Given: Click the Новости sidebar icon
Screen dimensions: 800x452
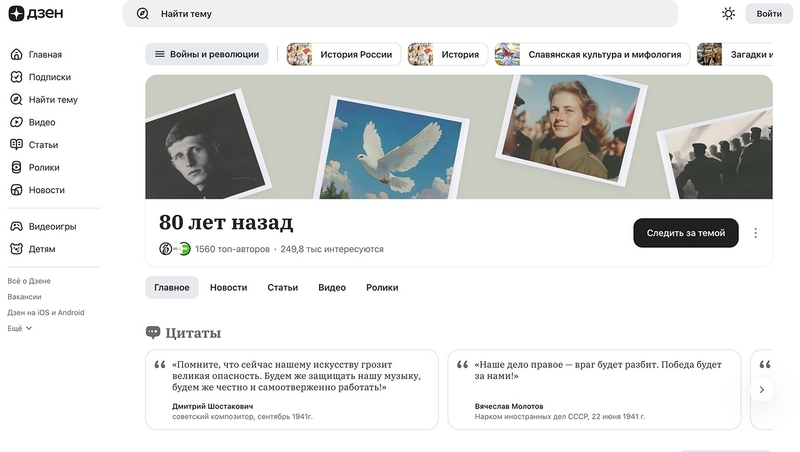Looking at the screenshot, I should pos(17,190).
